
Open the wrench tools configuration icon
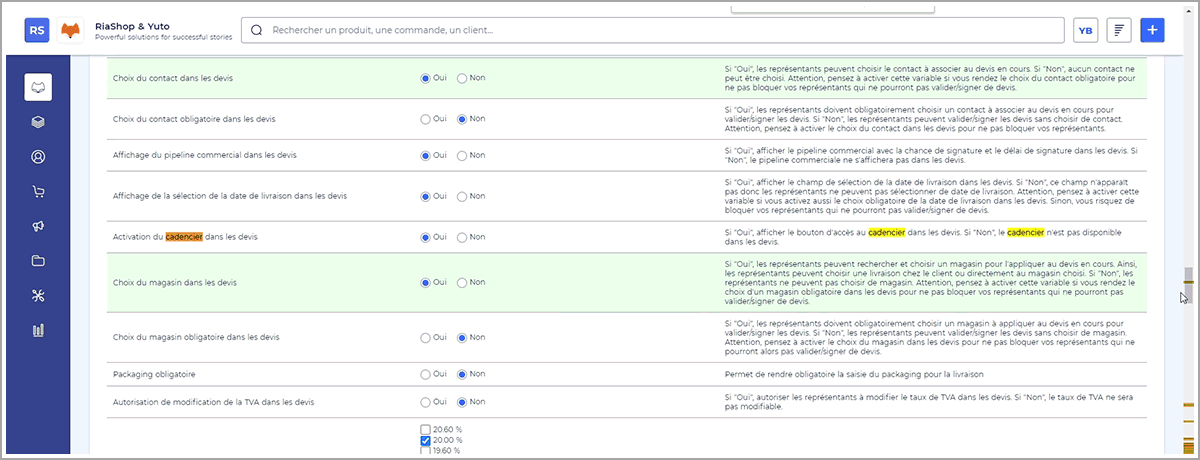click(x=38, y=295)
